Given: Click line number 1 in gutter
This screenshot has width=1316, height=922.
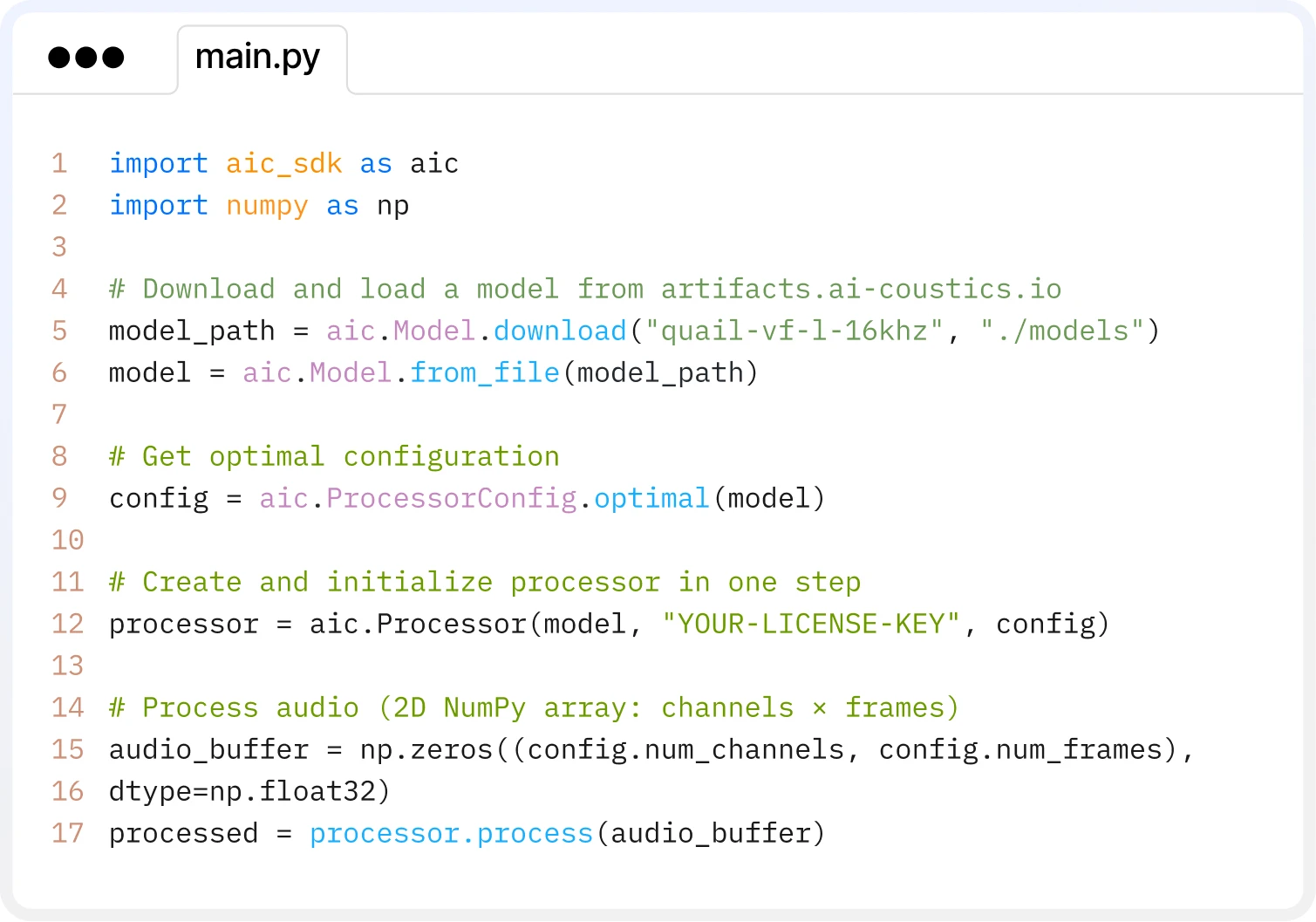Looking at the screenshot, I should (x=59, y=163).
